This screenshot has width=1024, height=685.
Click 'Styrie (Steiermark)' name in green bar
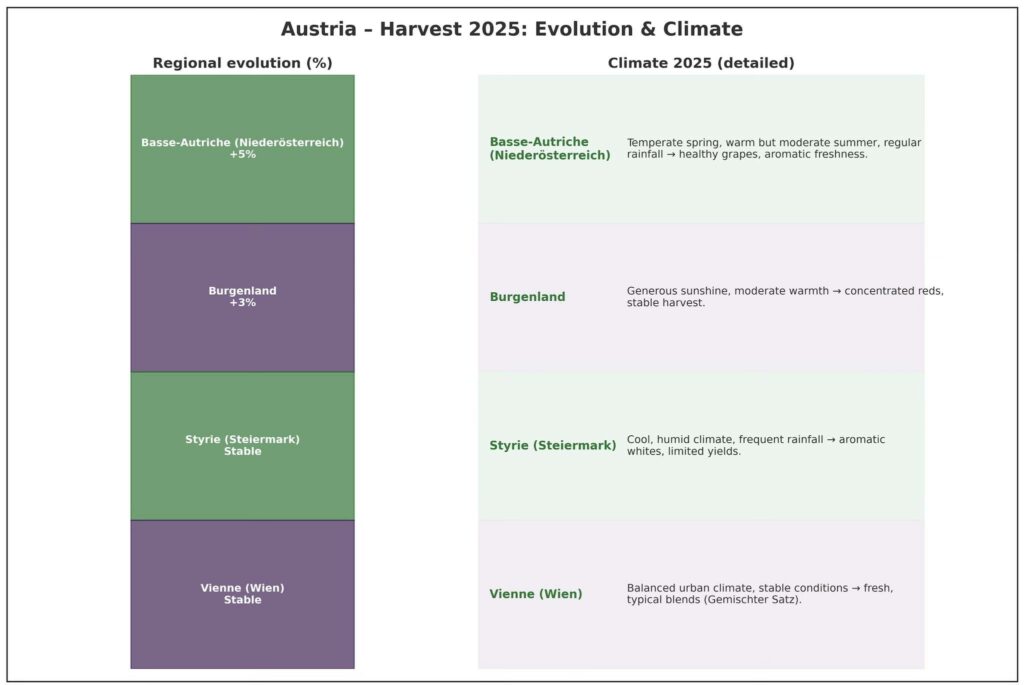[x=242, y=439]
